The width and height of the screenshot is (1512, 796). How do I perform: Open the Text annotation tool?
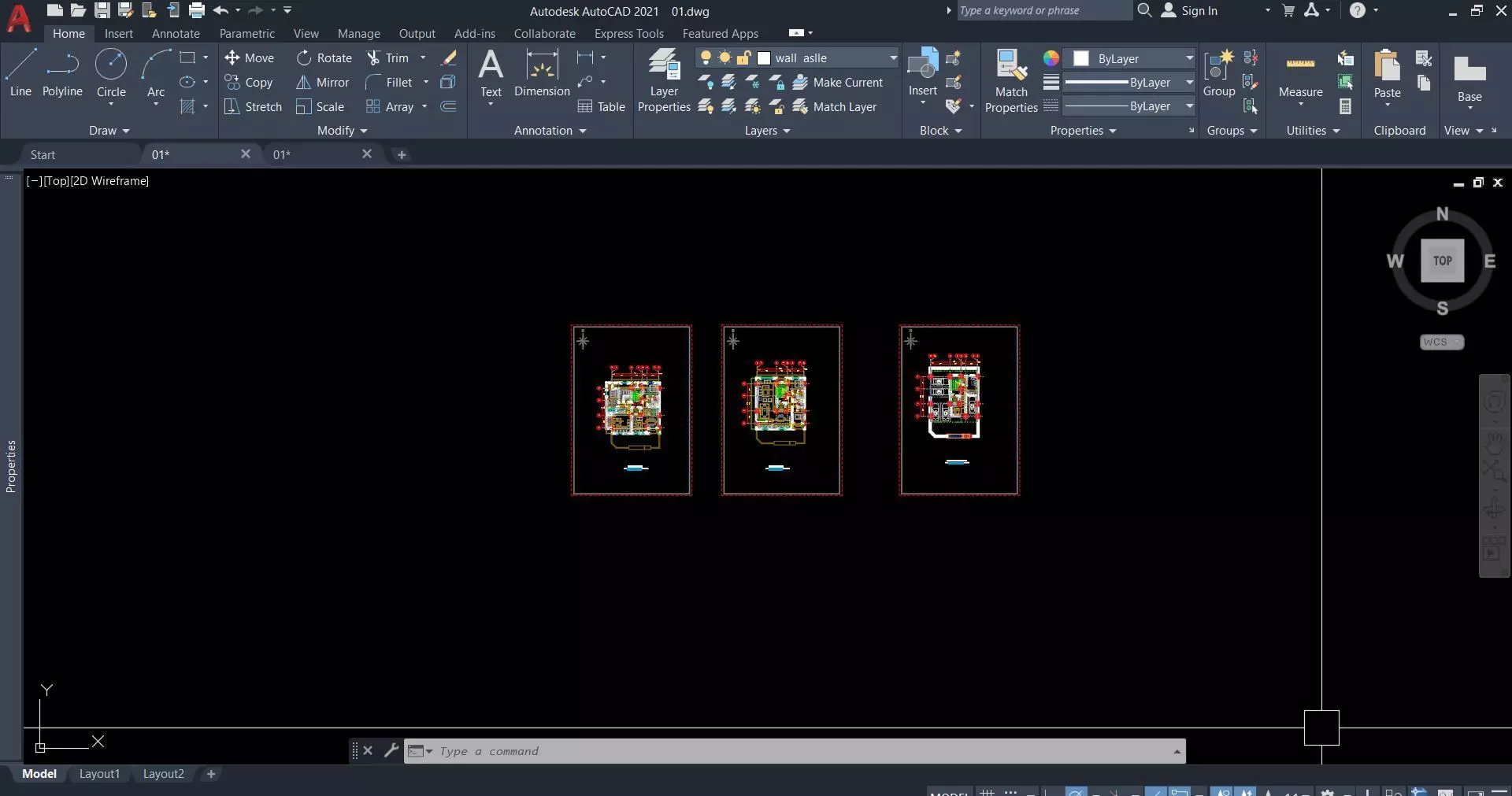pos(491,72)
